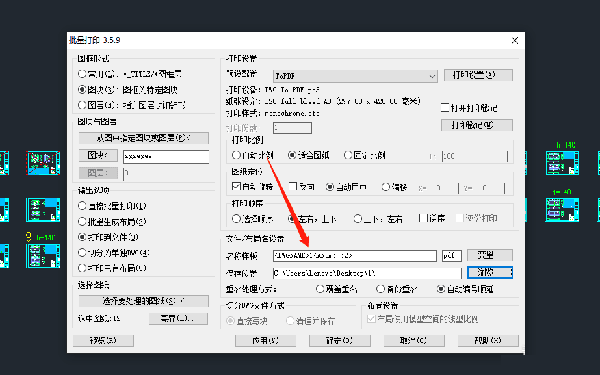Click the 打印设置 print settings button

click(x=478, y=75)
